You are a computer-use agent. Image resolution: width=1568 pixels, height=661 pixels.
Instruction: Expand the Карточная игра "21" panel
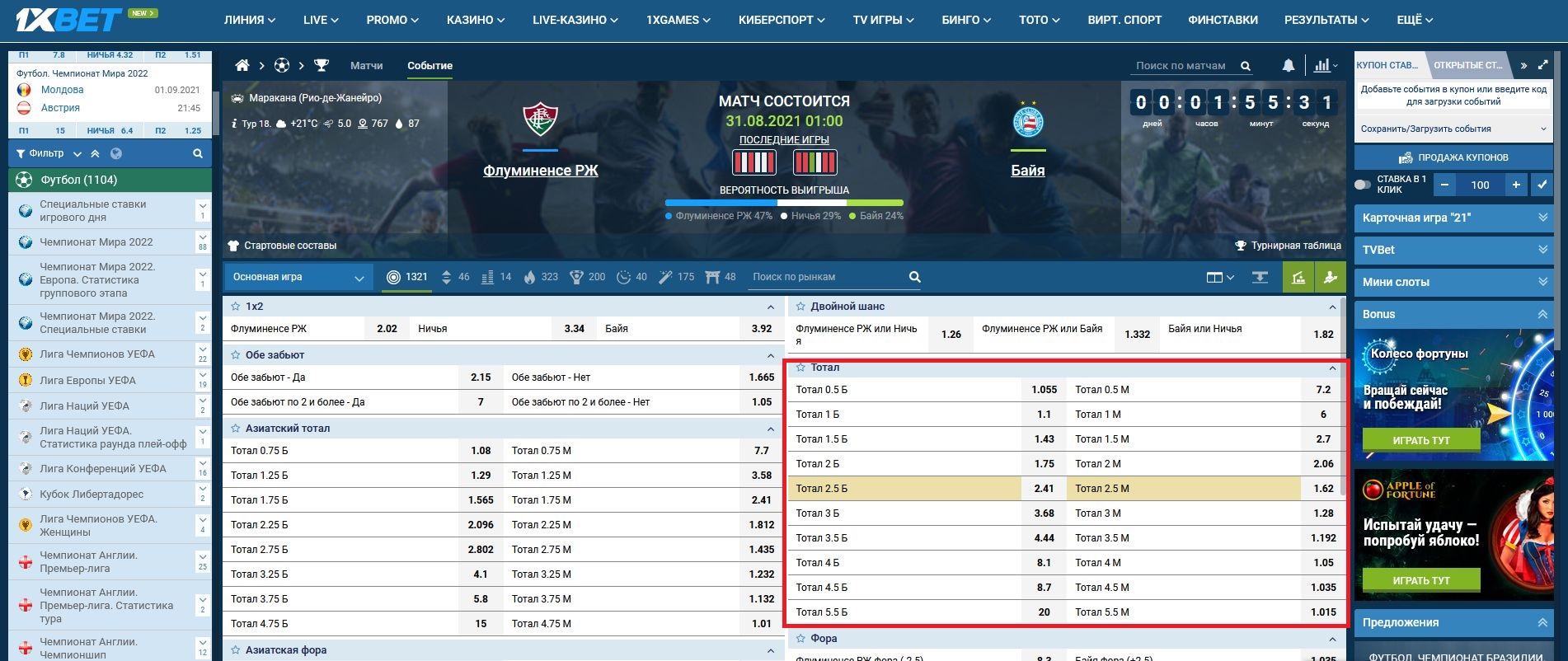pos(1453,218)
